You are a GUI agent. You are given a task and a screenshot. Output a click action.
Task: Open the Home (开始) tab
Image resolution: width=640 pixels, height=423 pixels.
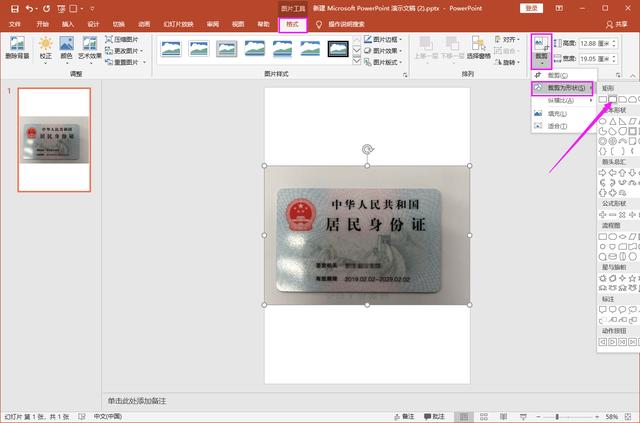tap(42, 24)
